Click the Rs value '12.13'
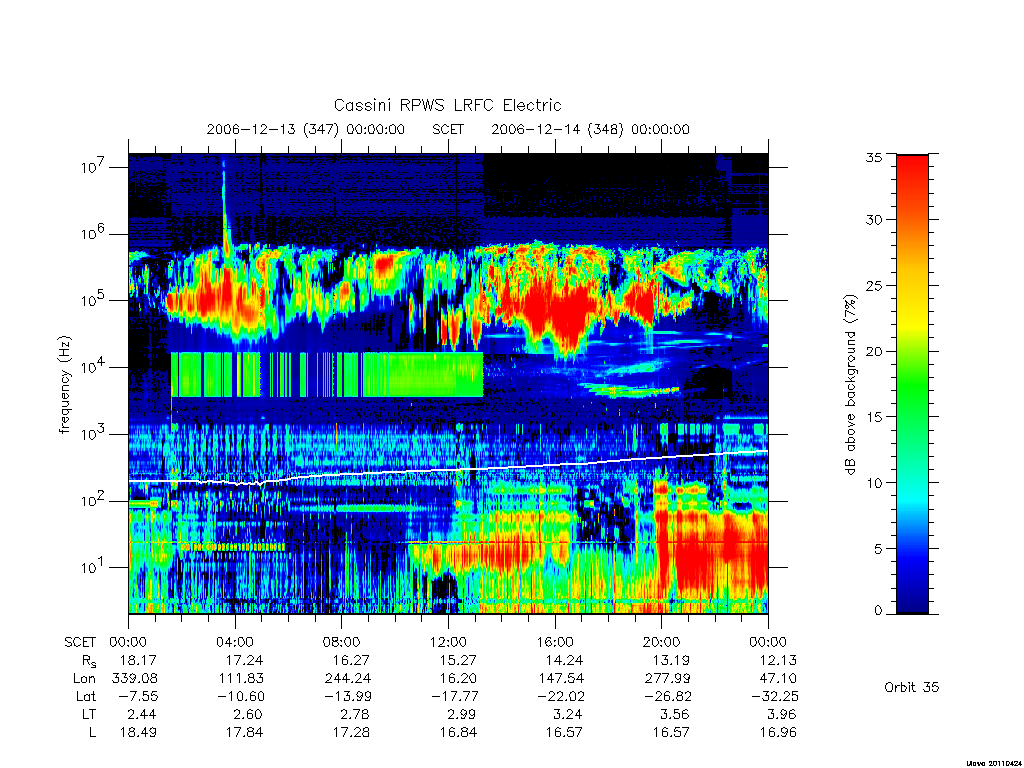The image size is (1024, 768). (778, 660)
